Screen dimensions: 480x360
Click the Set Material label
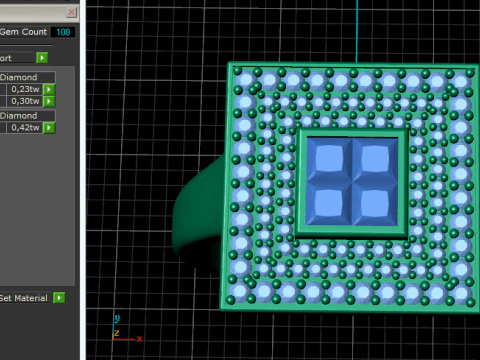pyautogui.click(x=24, y=298)
